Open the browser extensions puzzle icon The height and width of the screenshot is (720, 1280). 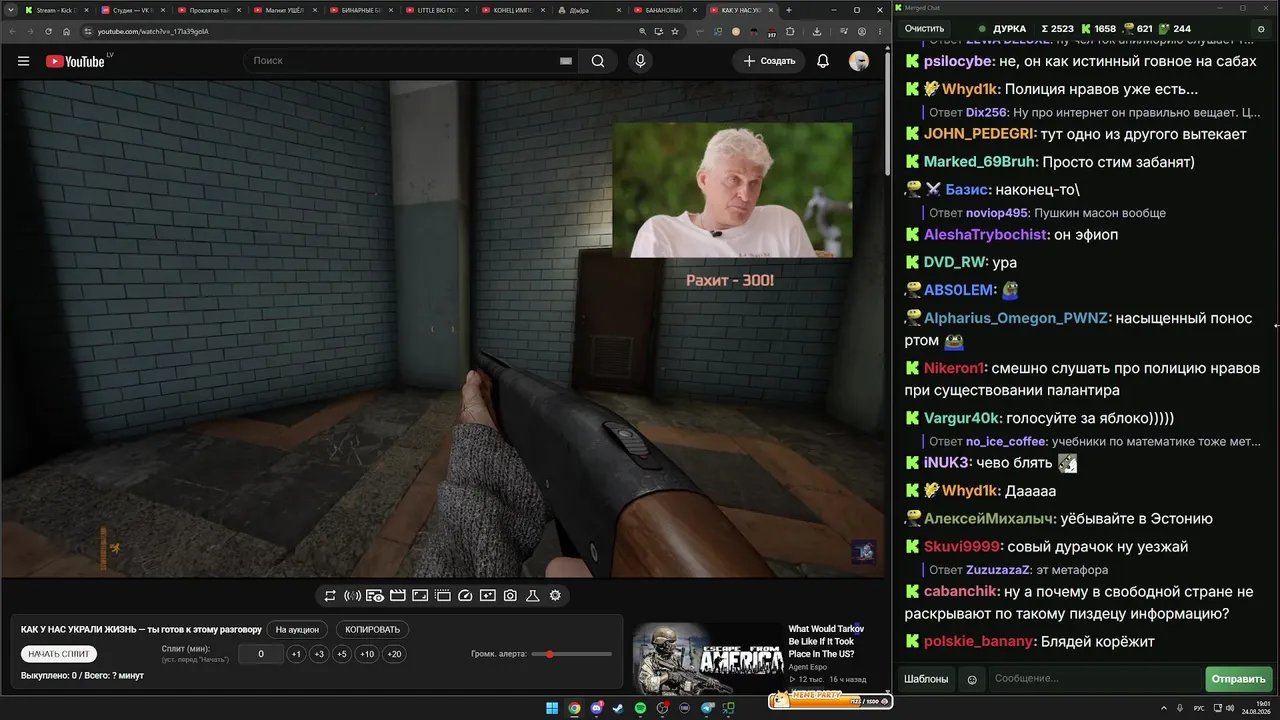coord(790,31)
